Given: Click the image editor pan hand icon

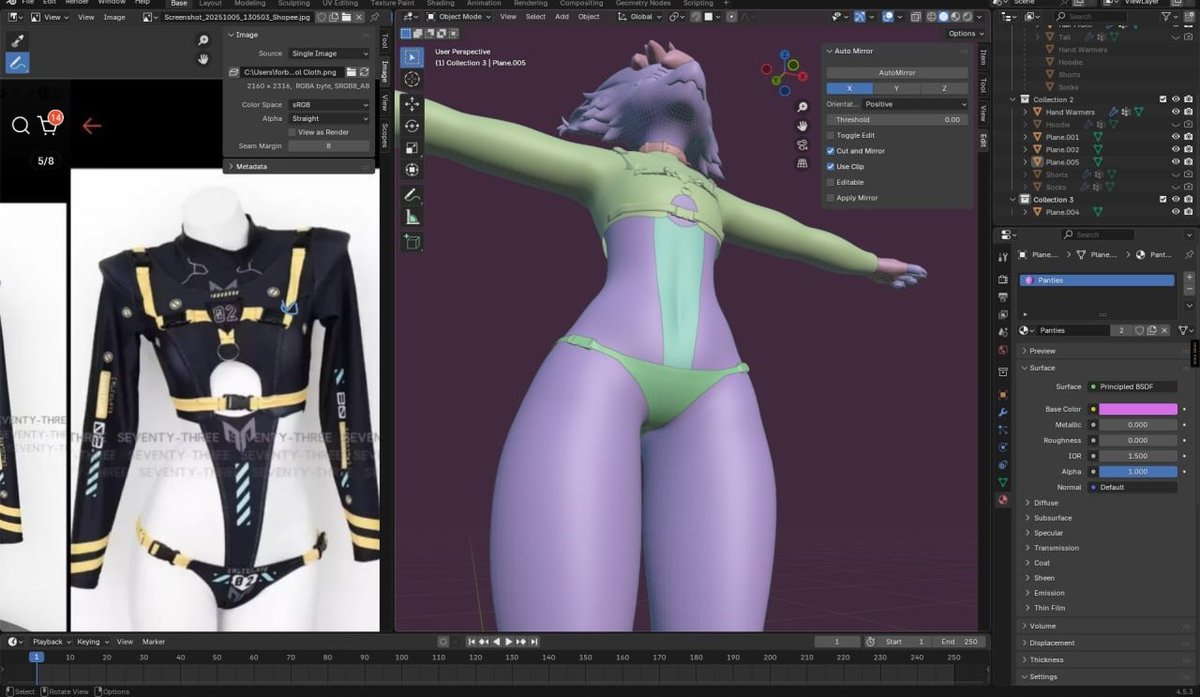Looking at the screenshot, I should click(203, 59).
